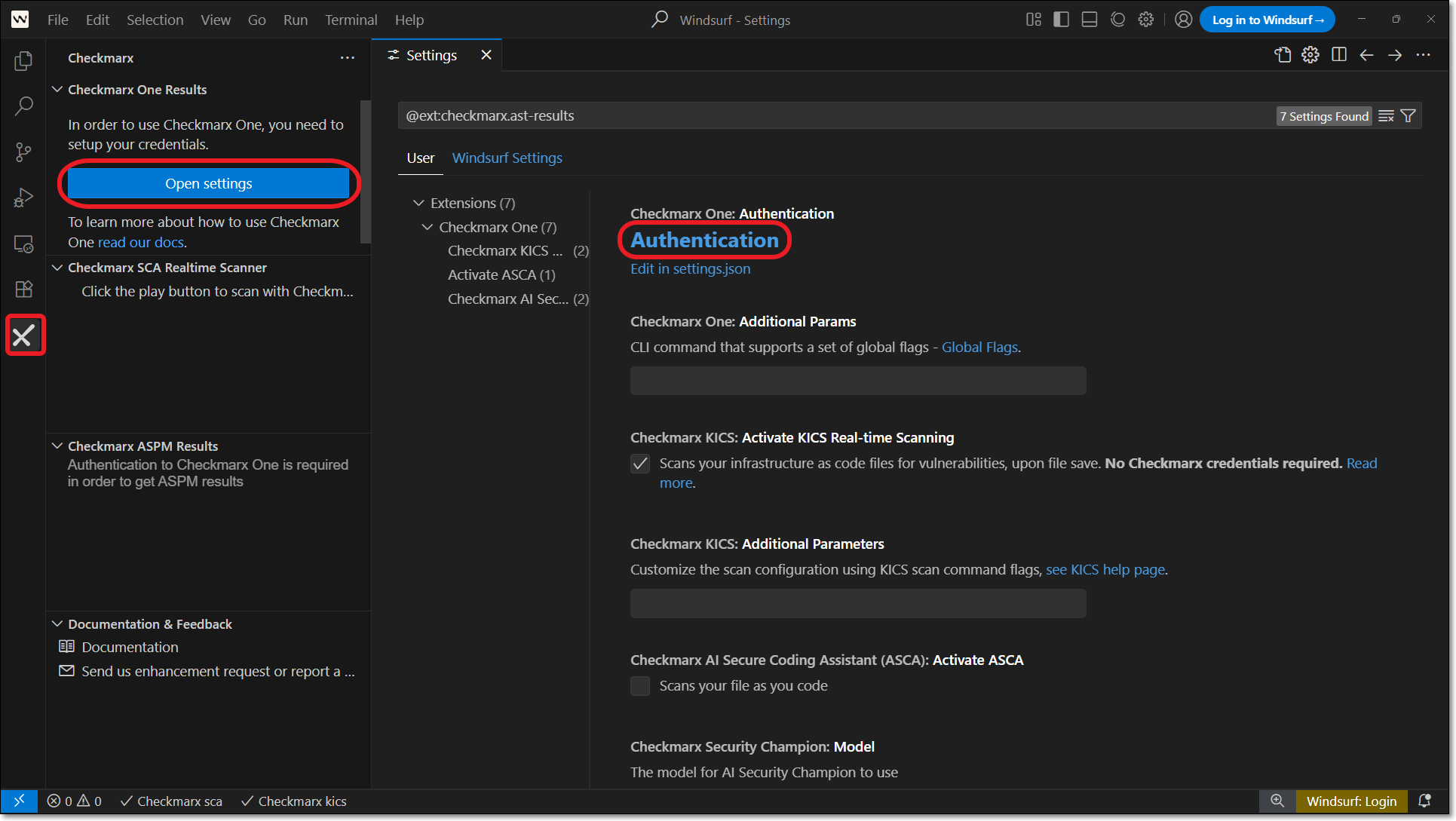Navigate forward with right arrow

point(1395,55)
